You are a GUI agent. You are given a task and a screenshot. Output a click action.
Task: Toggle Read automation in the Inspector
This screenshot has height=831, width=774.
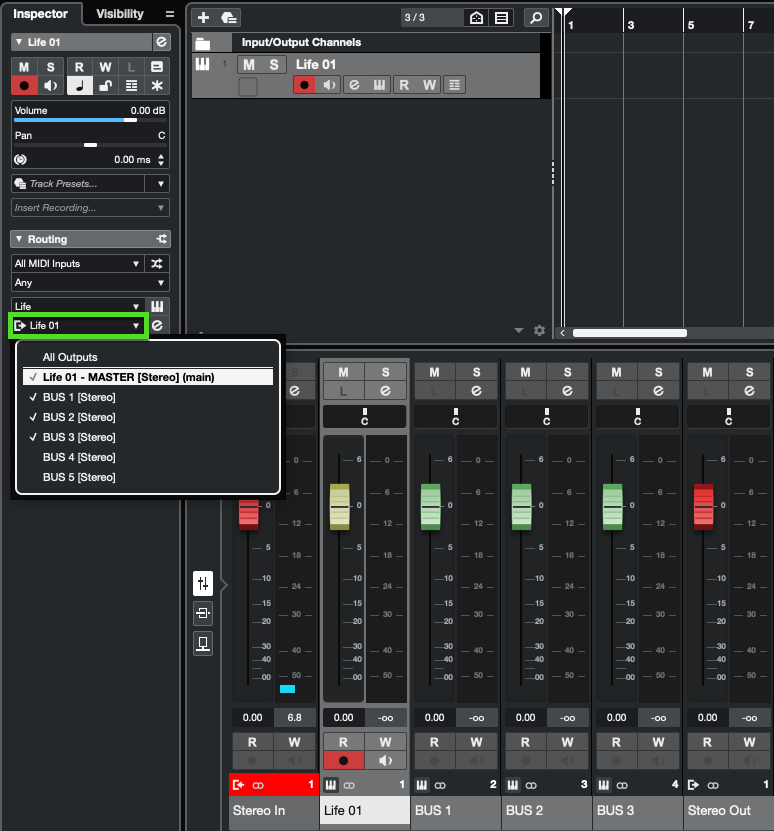[80, 67]
